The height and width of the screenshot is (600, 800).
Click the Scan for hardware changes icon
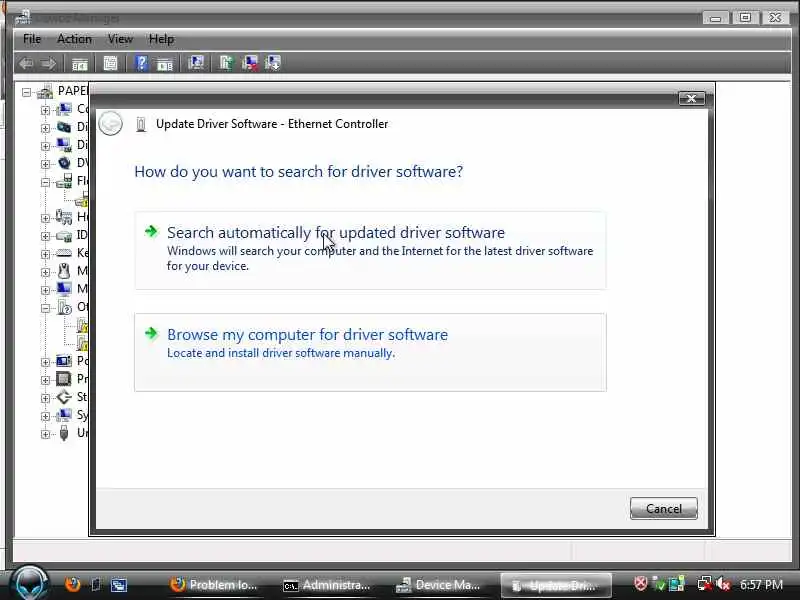196,63
